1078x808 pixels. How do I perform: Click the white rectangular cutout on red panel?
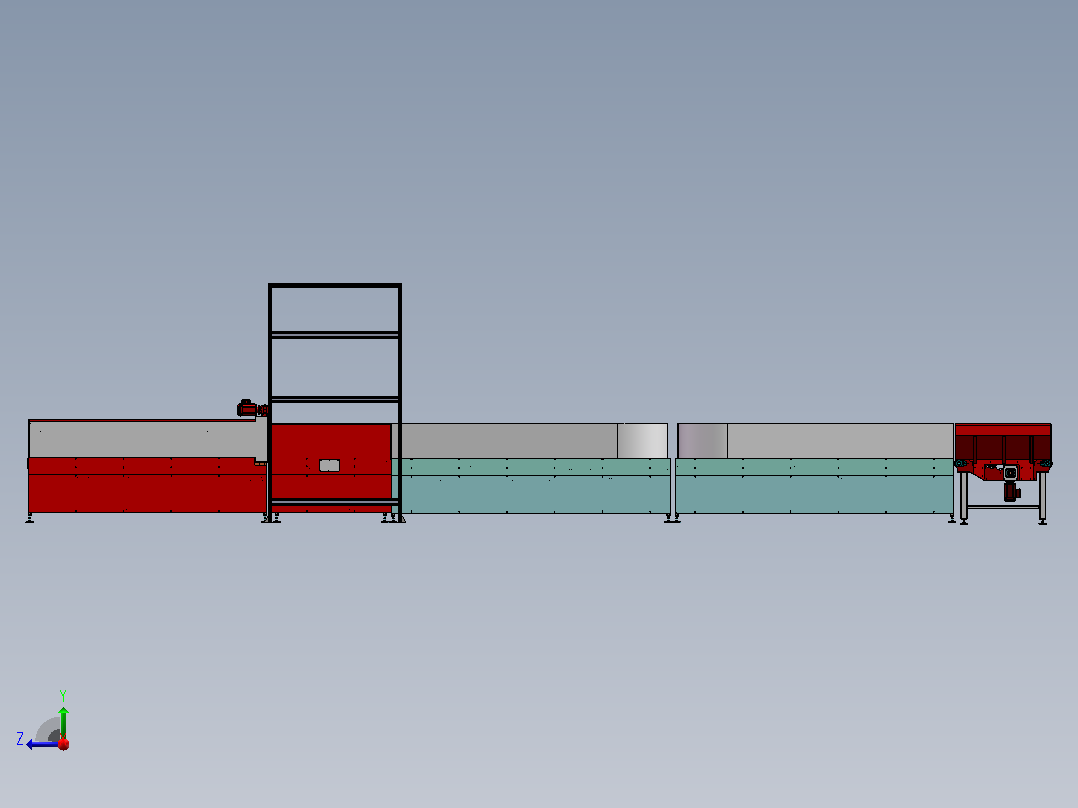[x=329, y=466]
